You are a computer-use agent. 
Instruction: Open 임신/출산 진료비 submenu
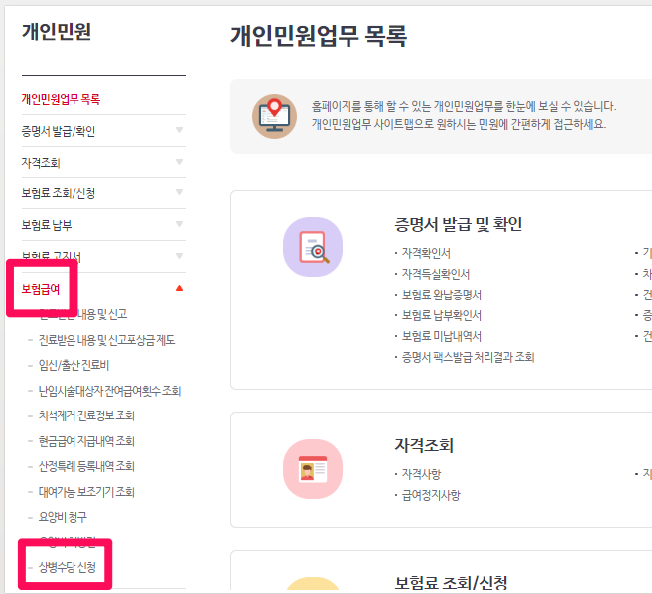[74, 365]
